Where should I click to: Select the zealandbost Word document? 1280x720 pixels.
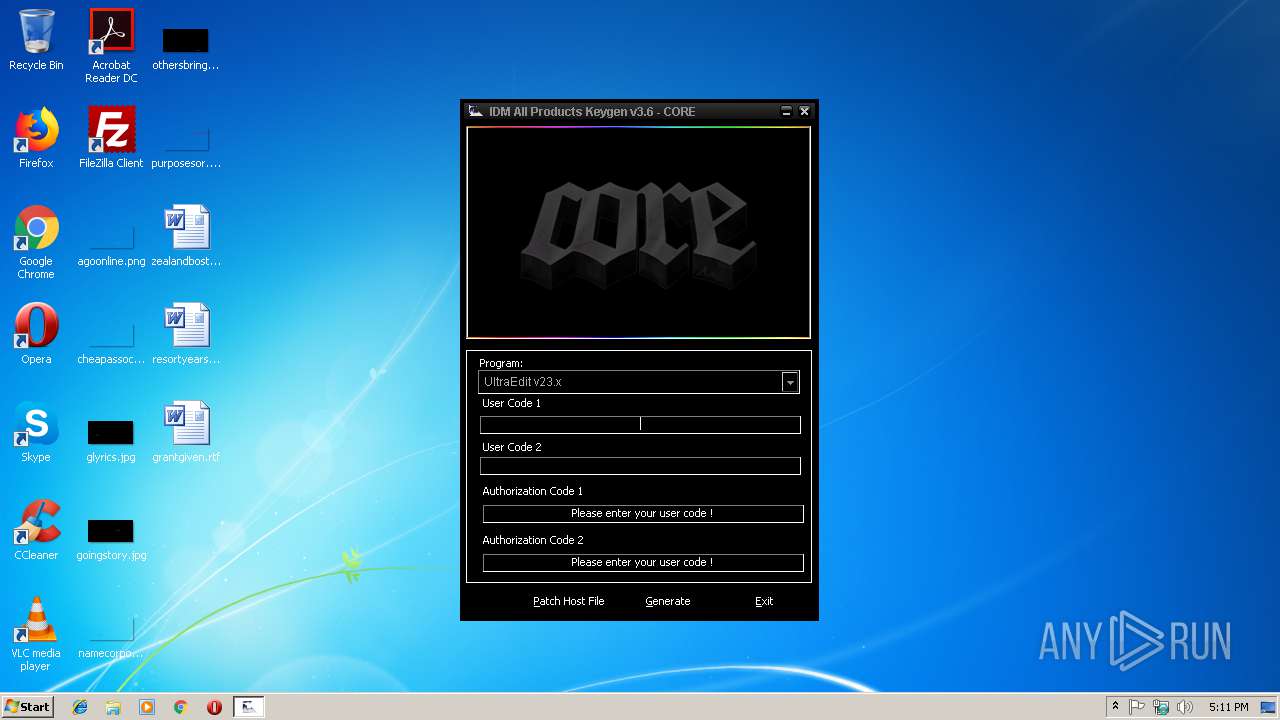pyautogui.click(x=186, y=236)
